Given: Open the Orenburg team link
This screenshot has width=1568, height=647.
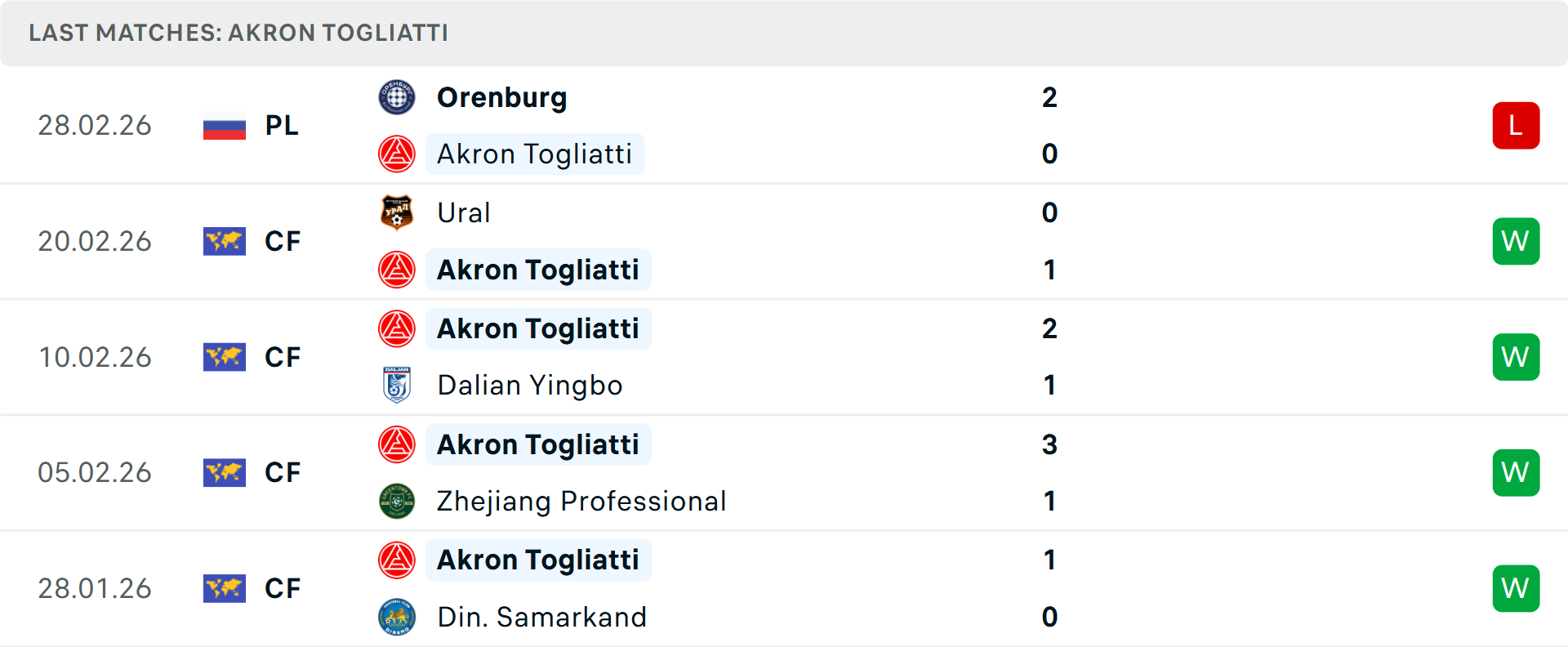Looking at the screenshot, I should [501, 97].
